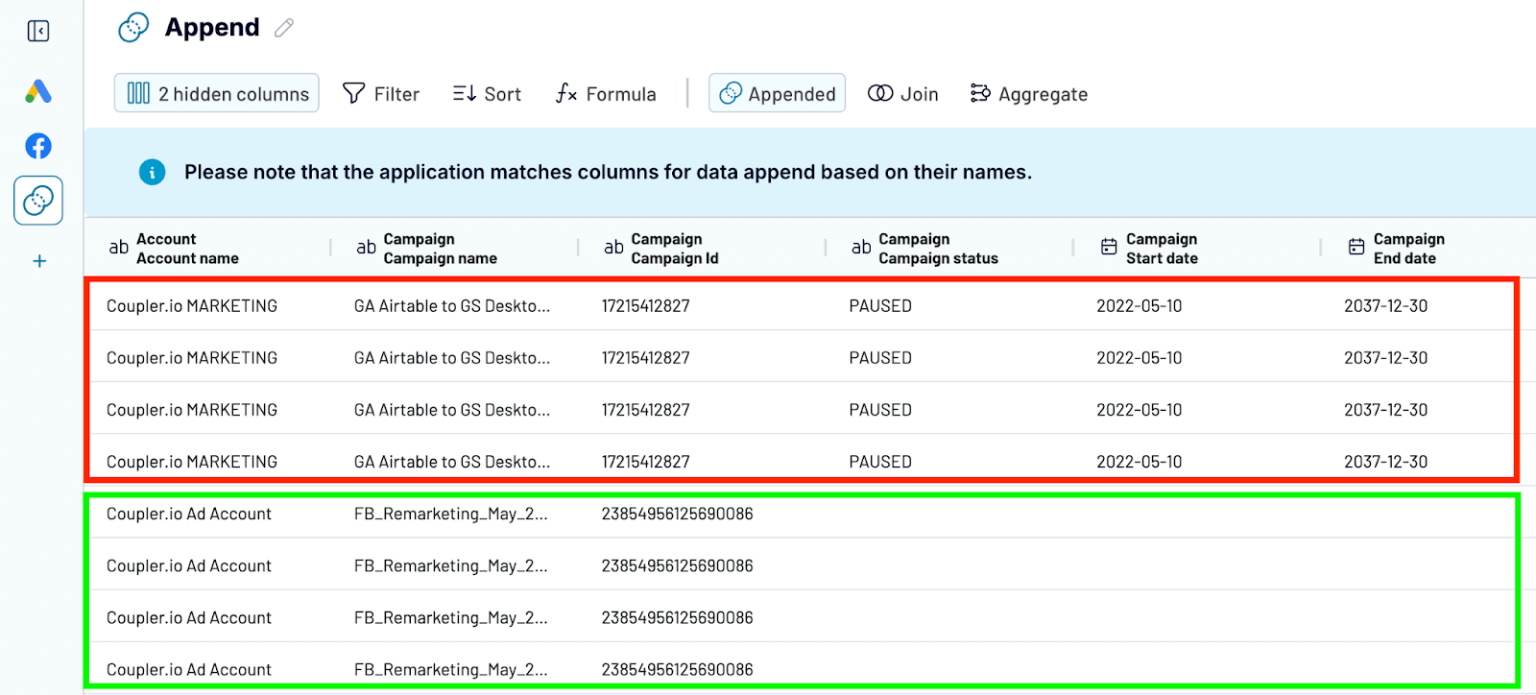
Task: Open the Google Ads data source
Action: coord(38,92)
